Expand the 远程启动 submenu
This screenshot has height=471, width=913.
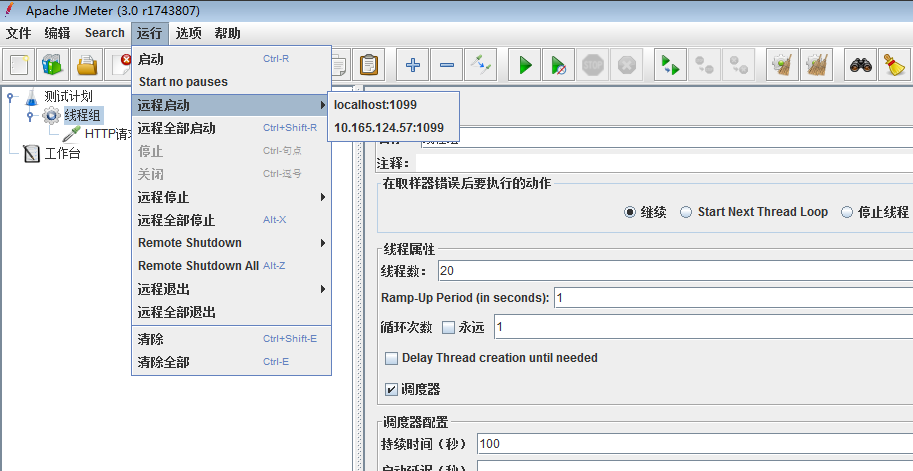coord(231,105)
